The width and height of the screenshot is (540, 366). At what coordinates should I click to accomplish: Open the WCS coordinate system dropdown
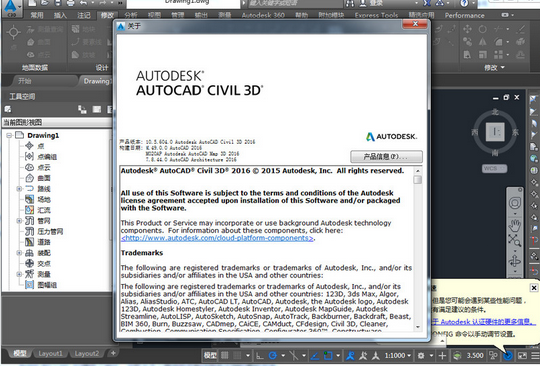[495, 168]
